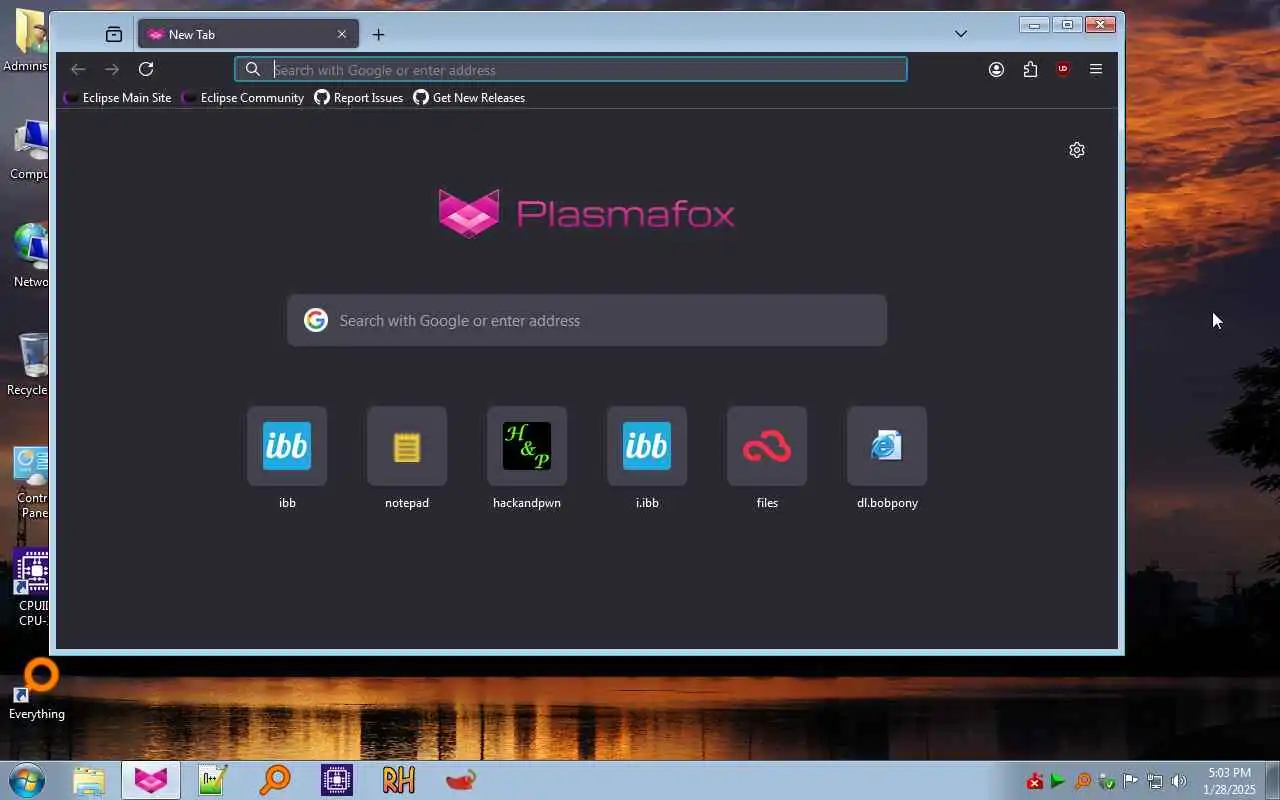Click the Show desktop strip

1272,780
